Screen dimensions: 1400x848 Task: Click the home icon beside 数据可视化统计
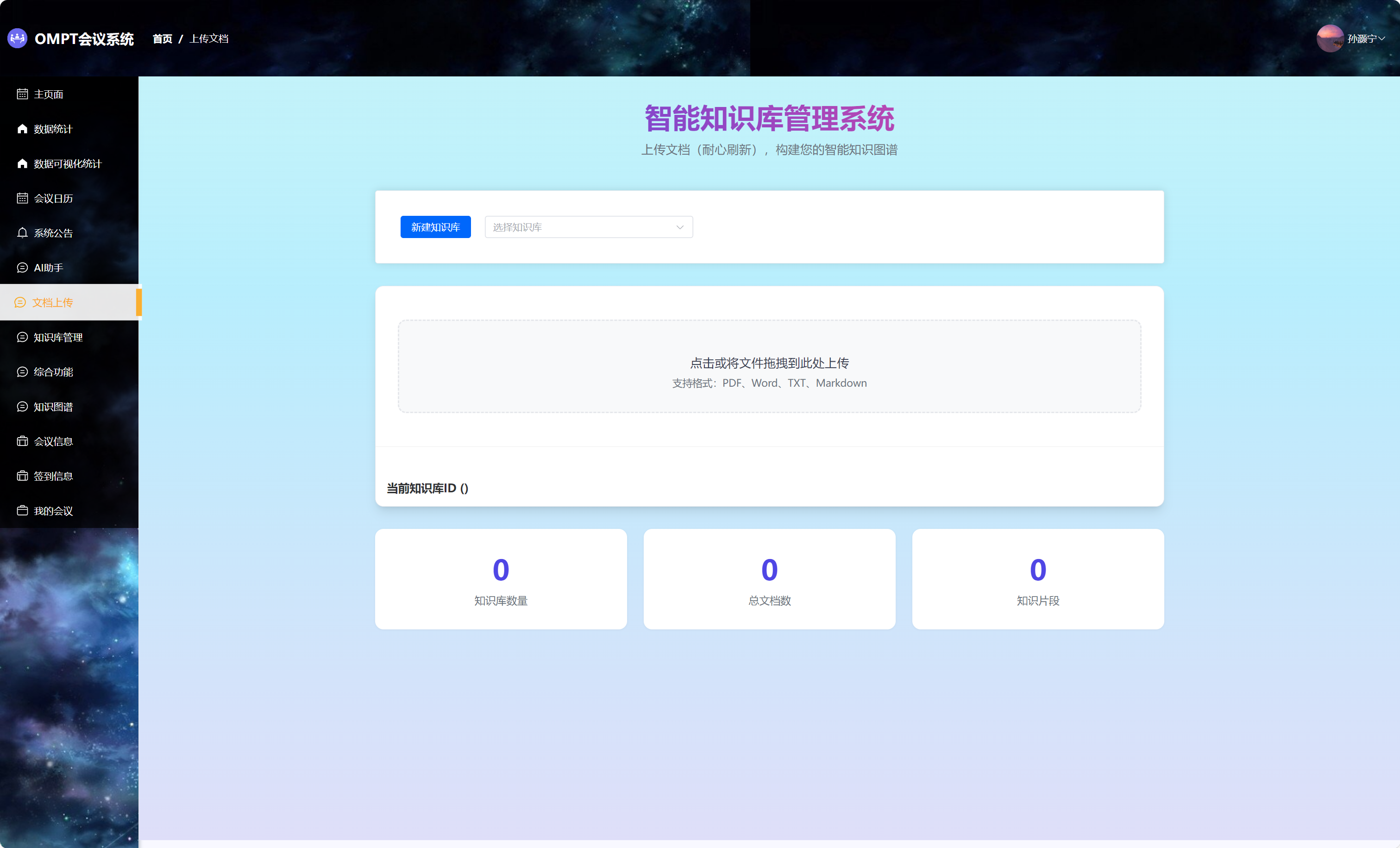tap(22, 163)
